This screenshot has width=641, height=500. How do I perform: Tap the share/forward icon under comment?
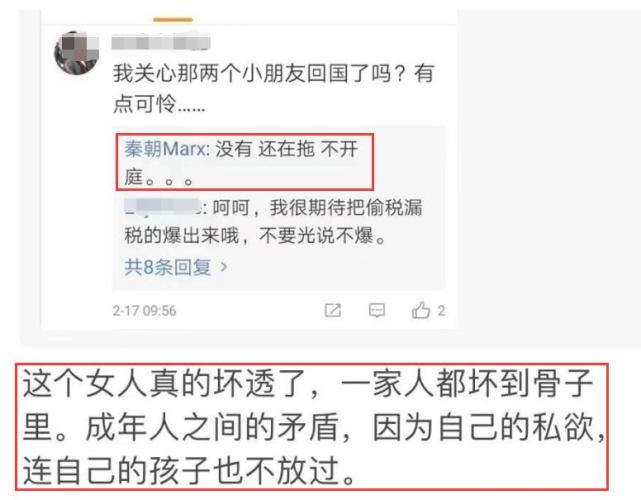click(x=333, y=310)
